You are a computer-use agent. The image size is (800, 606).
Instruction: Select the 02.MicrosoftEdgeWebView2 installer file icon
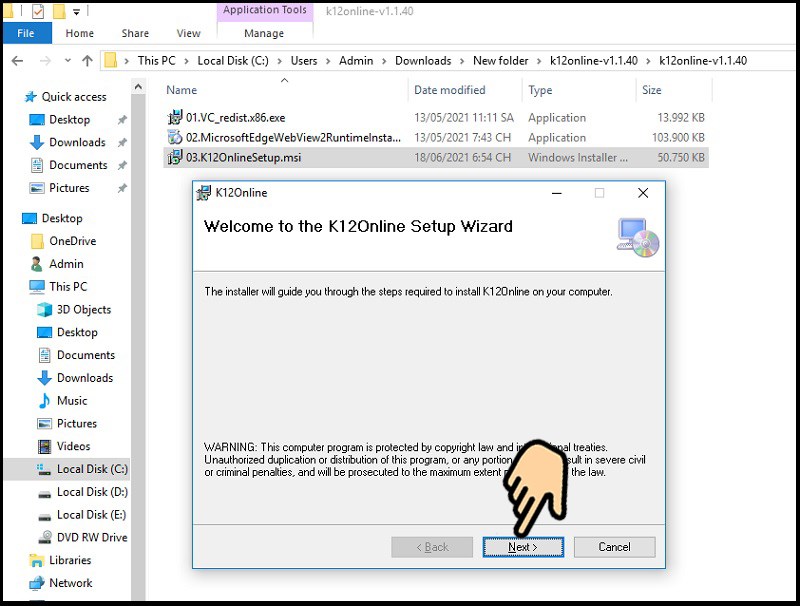[x=174, y=137]
